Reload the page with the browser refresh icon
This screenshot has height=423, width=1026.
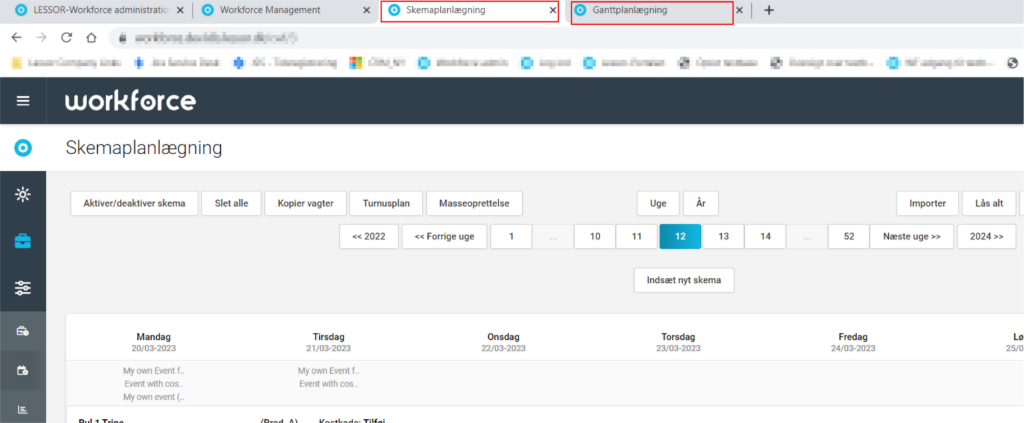pyautogui.click(x=66, y=37)
